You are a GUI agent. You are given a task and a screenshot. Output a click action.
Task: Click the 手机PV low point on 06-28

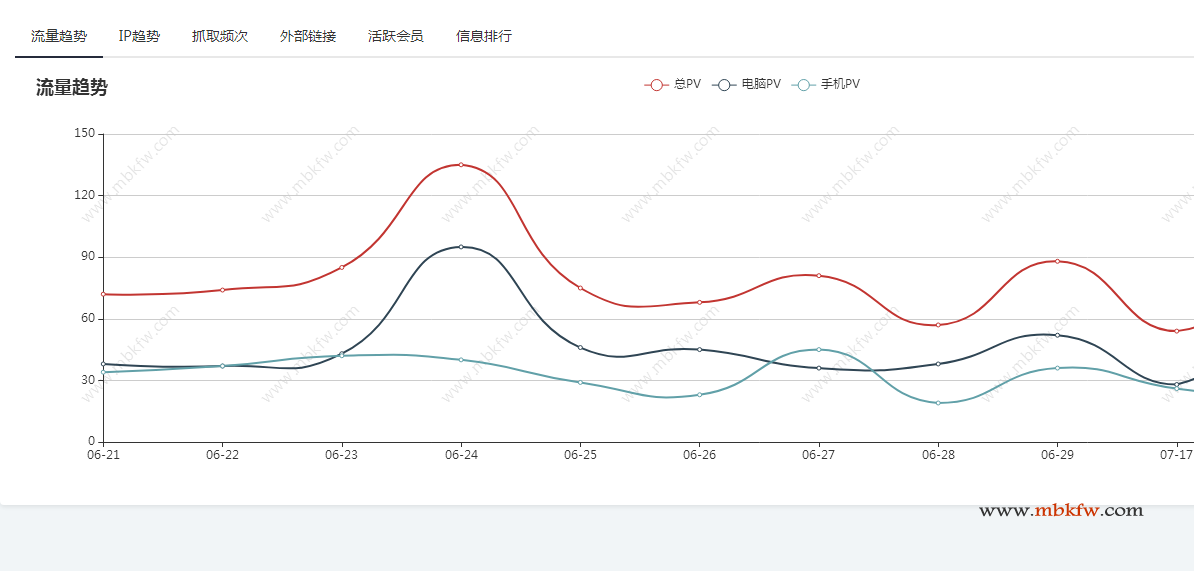coord(938,403)
